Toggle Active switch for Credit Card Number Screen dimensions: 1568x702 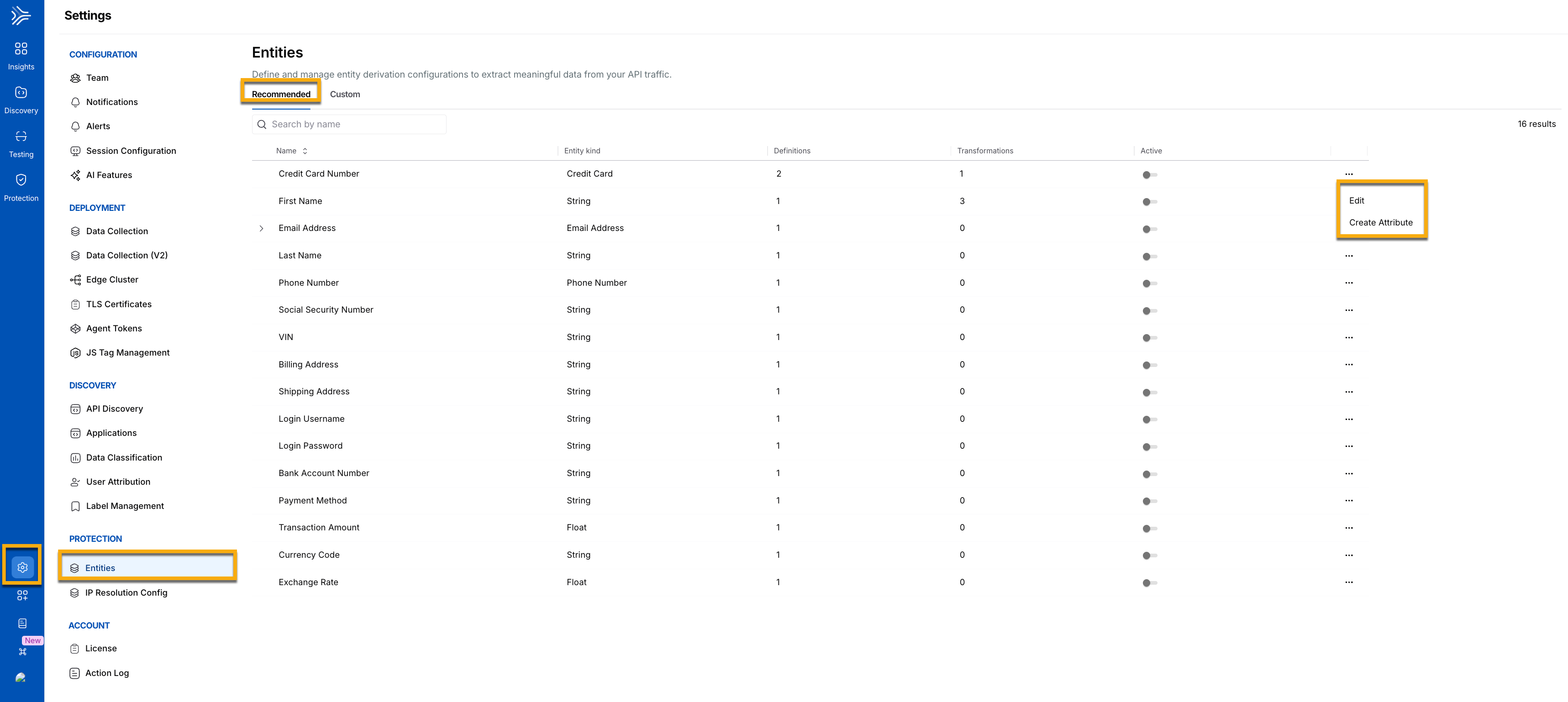coord(1149,175)
